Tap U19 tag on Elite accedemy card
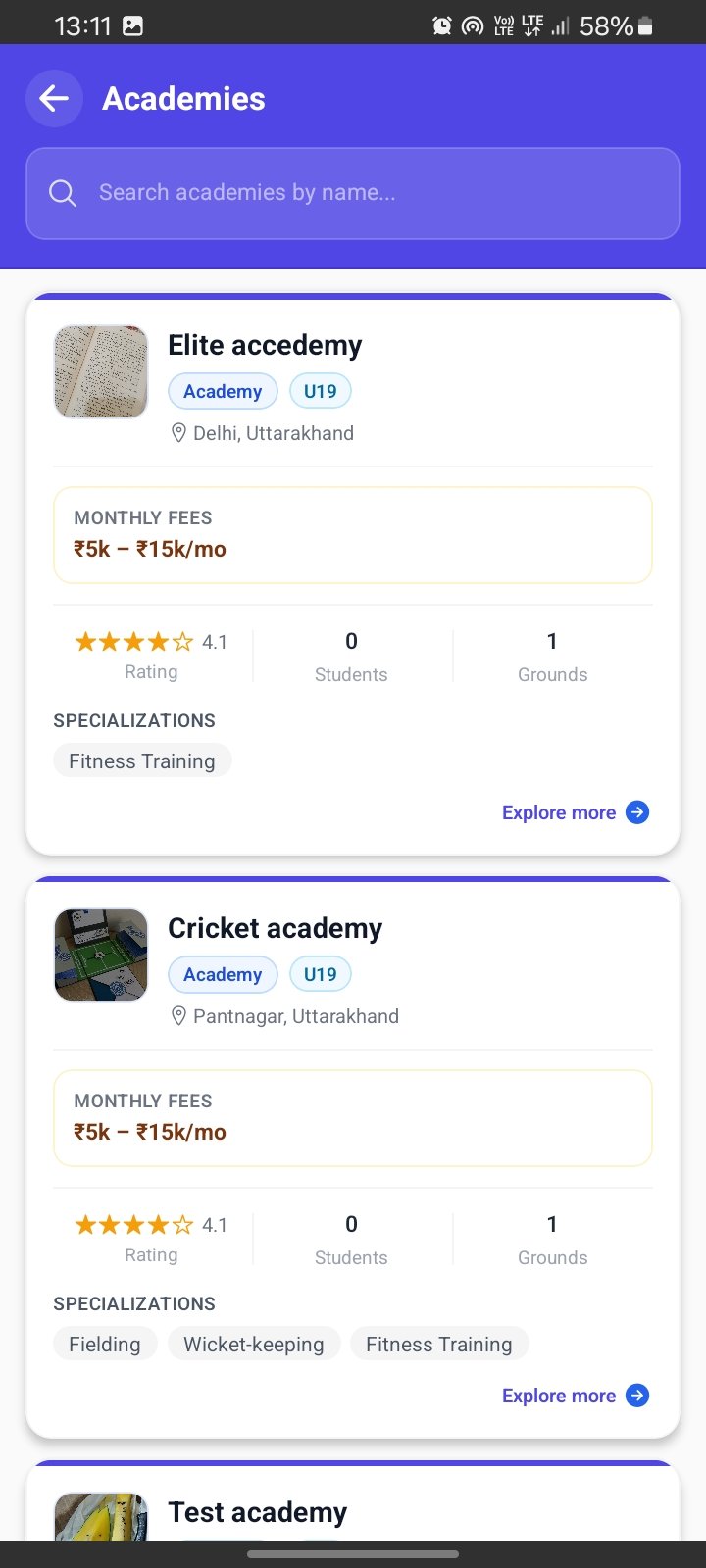706x1568 pixels. [x=320, y=391]
